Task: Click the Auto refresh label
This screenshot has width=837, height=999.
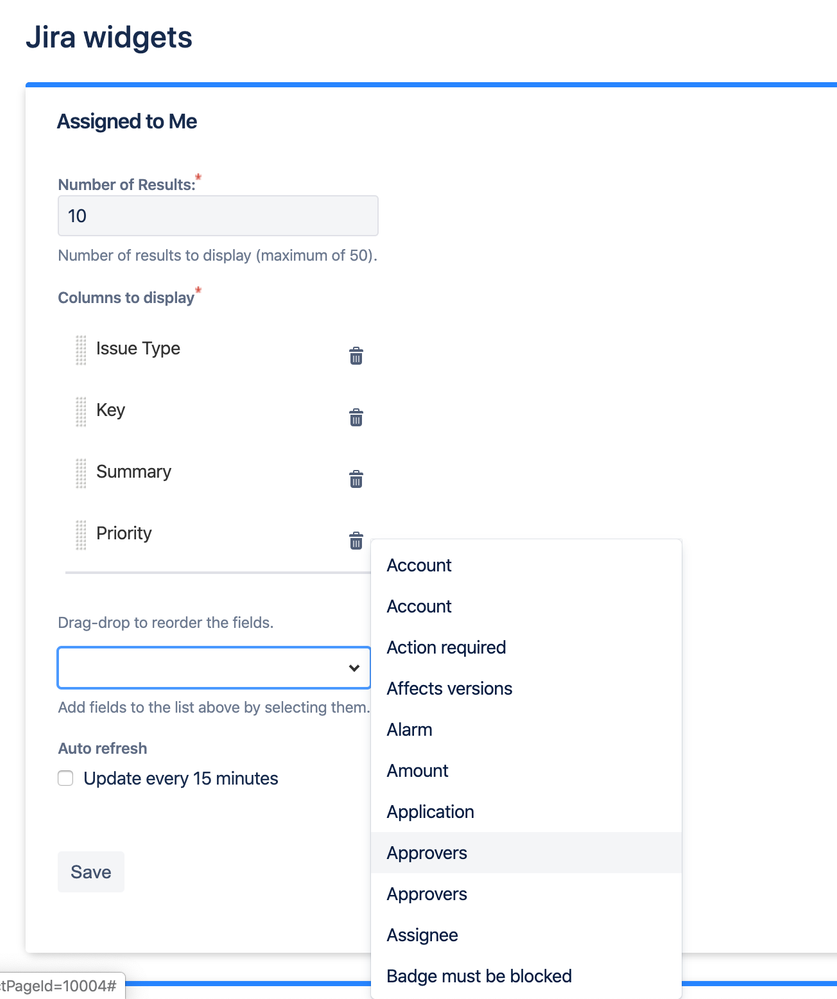Action: coord(103,748)
